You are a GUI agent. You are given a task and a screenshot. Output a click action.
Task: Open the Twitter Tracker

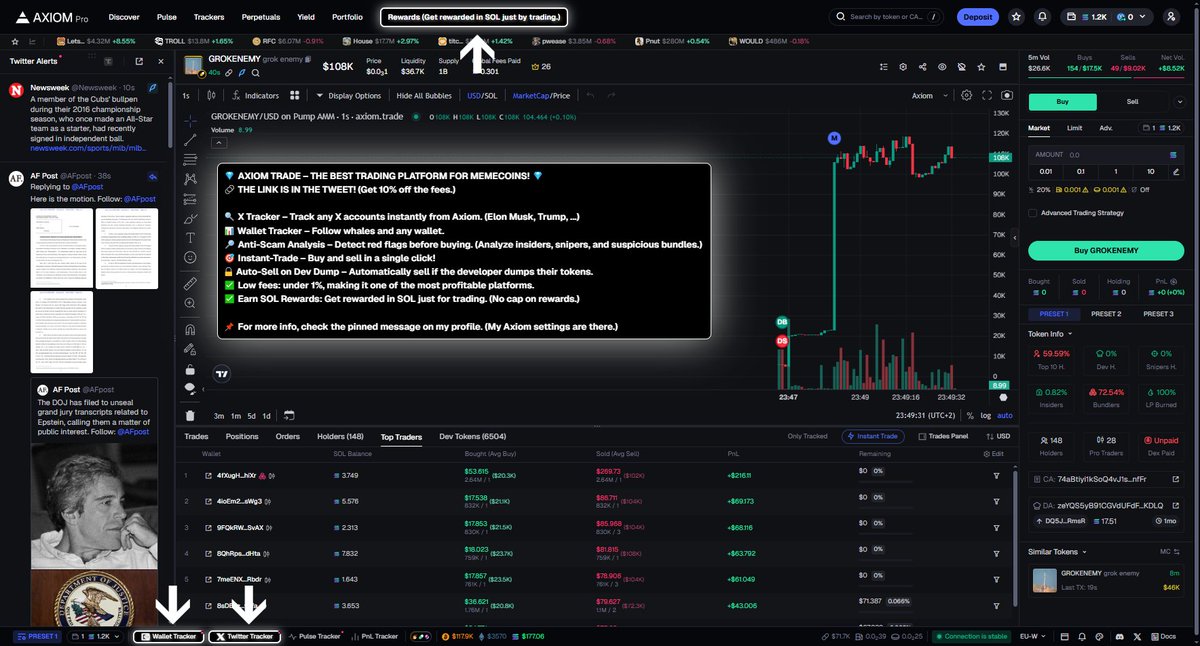[244, 636]
